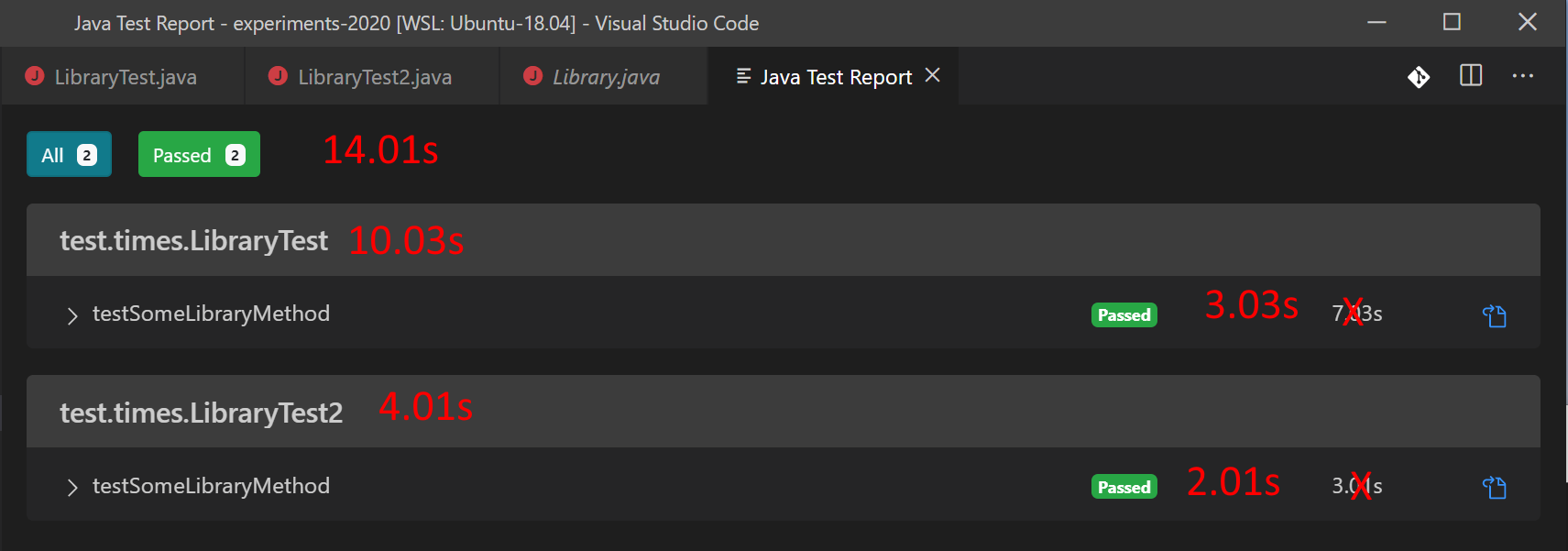Click the Java file icon on the LibraryTest2.java tab
The width and height of the screenshot is (1568, 551).
pyautogui.click(x=278, y=76)
